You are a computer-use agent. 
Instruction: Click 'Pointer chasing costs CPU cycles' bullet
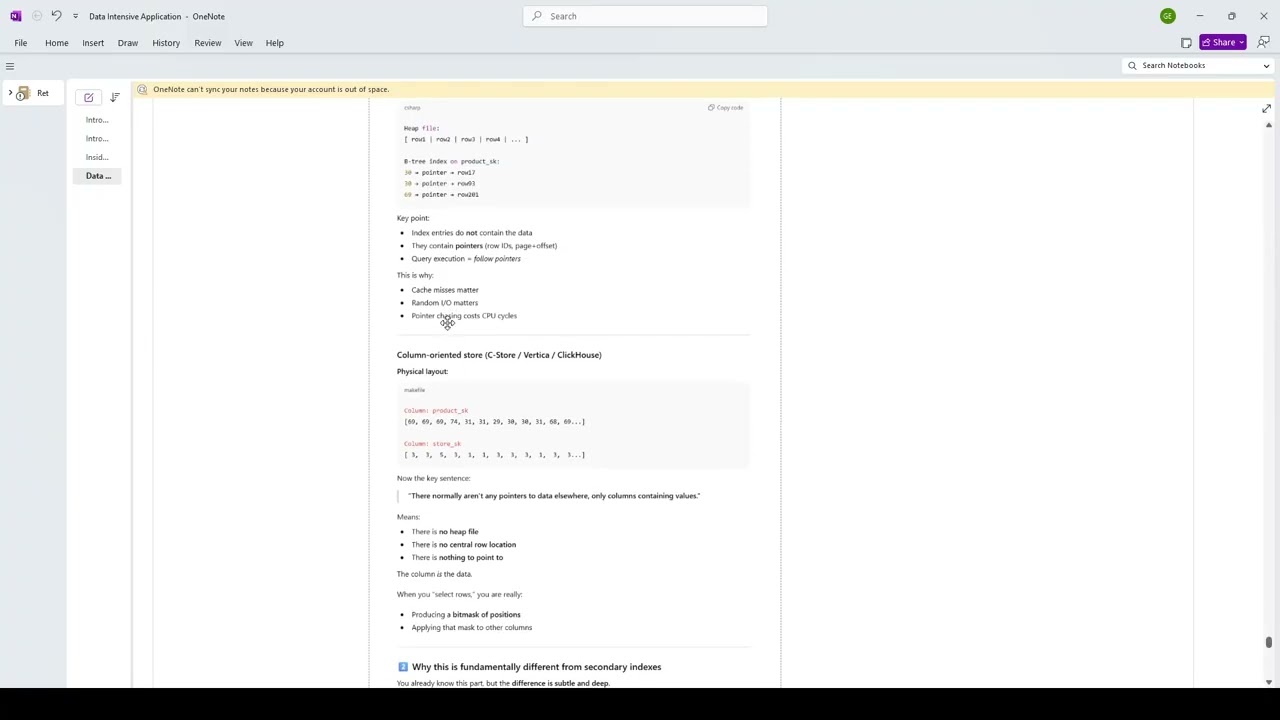point(464,316)
